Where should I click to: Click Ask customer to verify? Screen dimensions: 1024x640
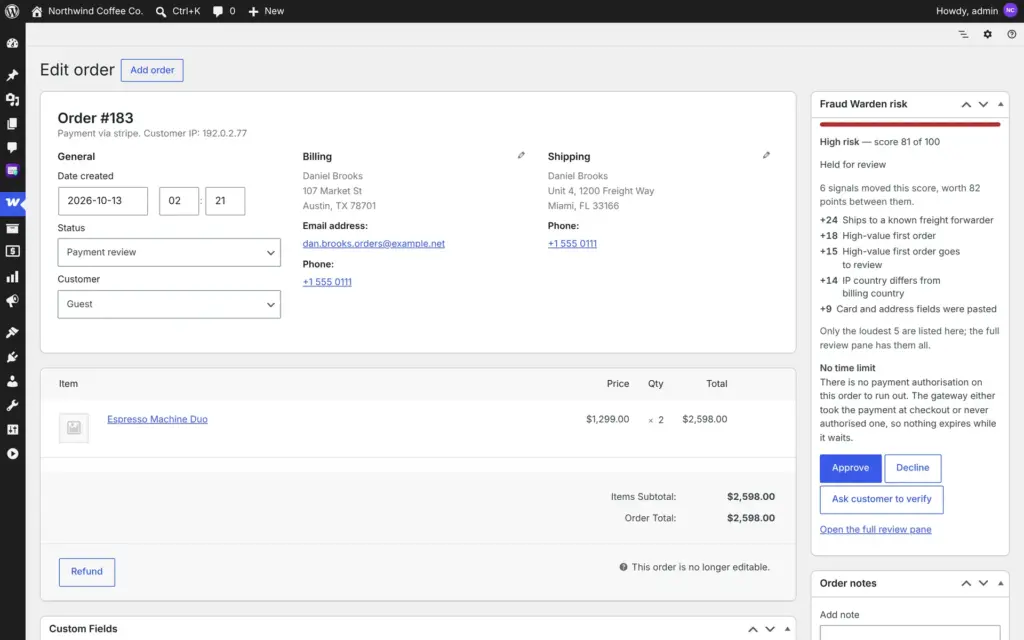pos(881,500)
